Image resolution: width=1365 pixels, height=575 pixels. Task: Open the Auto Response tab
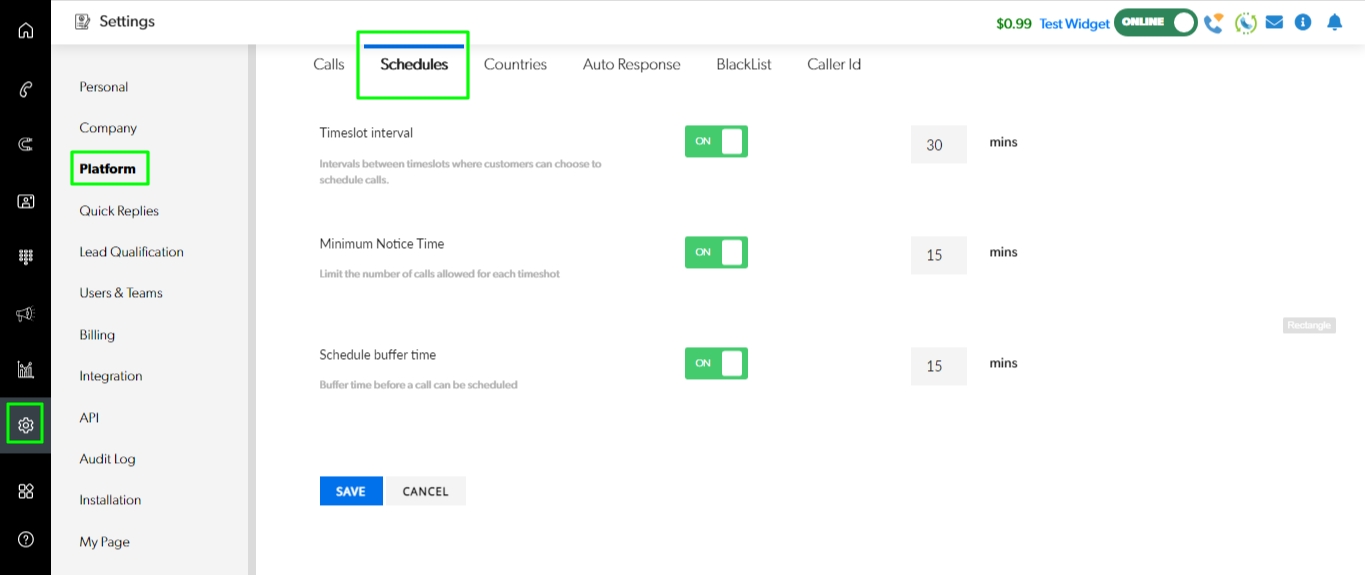(x=631, y=64)
